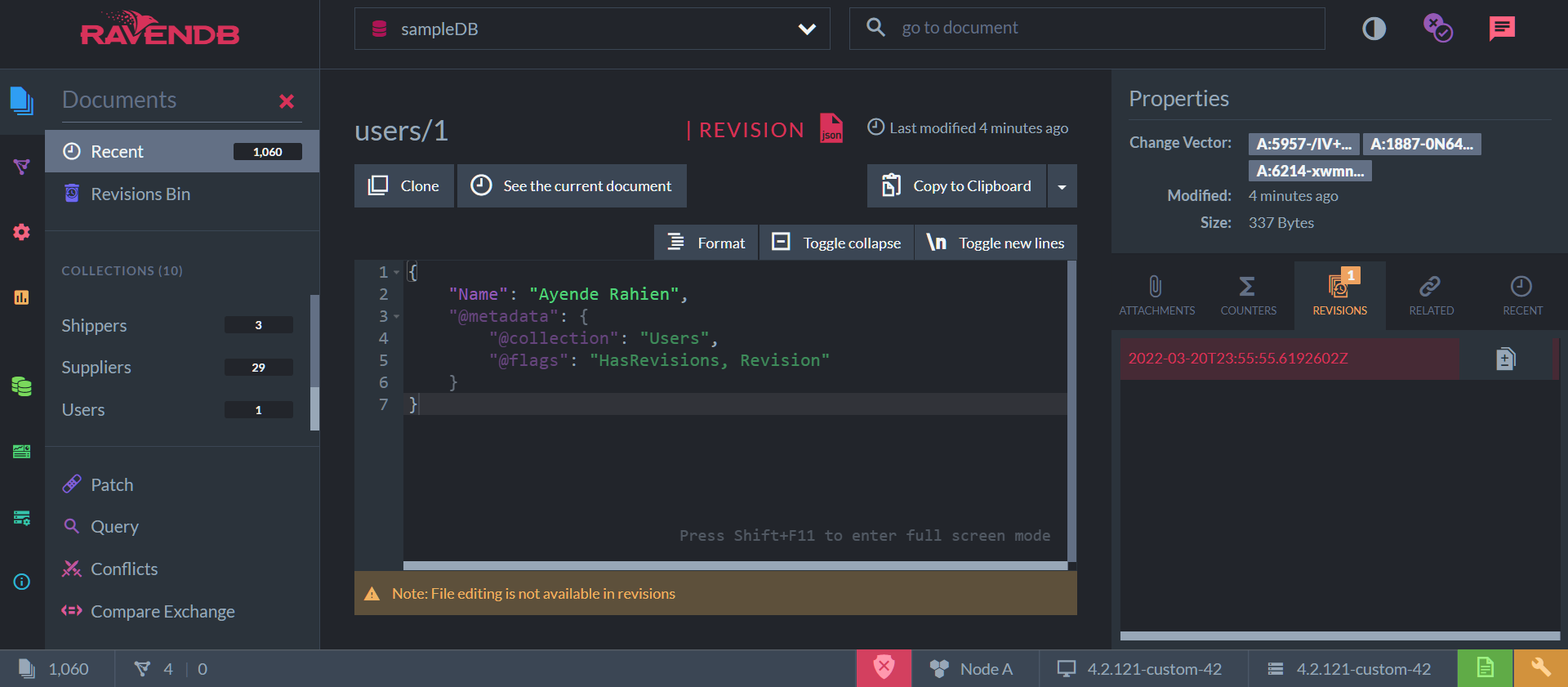Open Recent documents in left menu
This screenshot has height=687, width=1568.
coord(182,151)
